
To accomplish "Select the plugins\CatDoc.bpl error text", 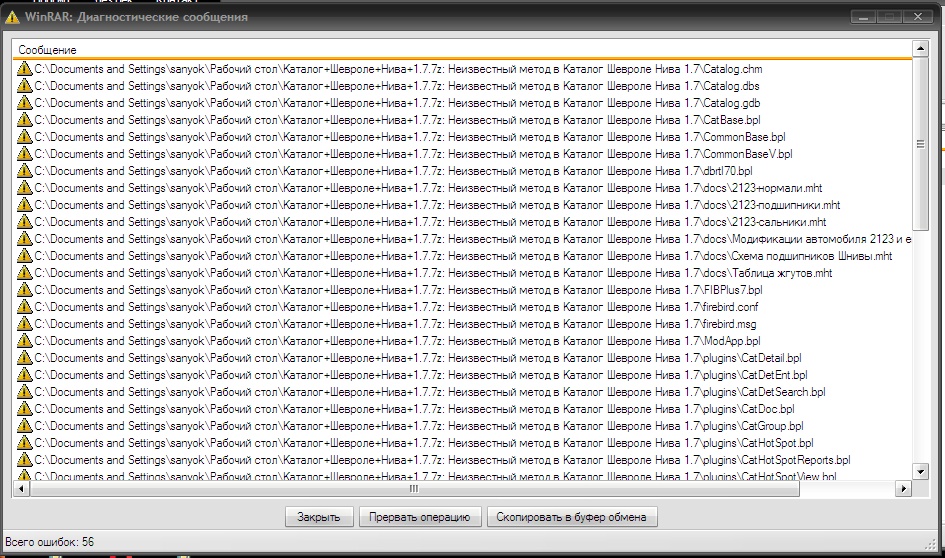I will 415,409.
